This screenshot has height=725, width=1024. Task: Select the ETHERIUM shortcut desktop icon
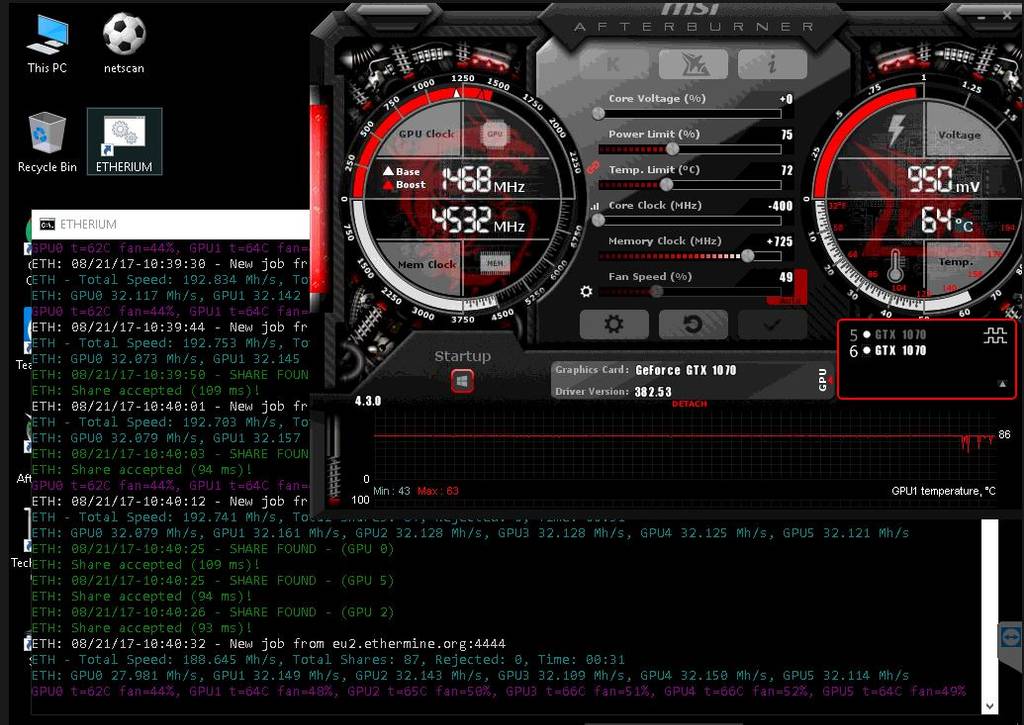[x=124, y=142]
